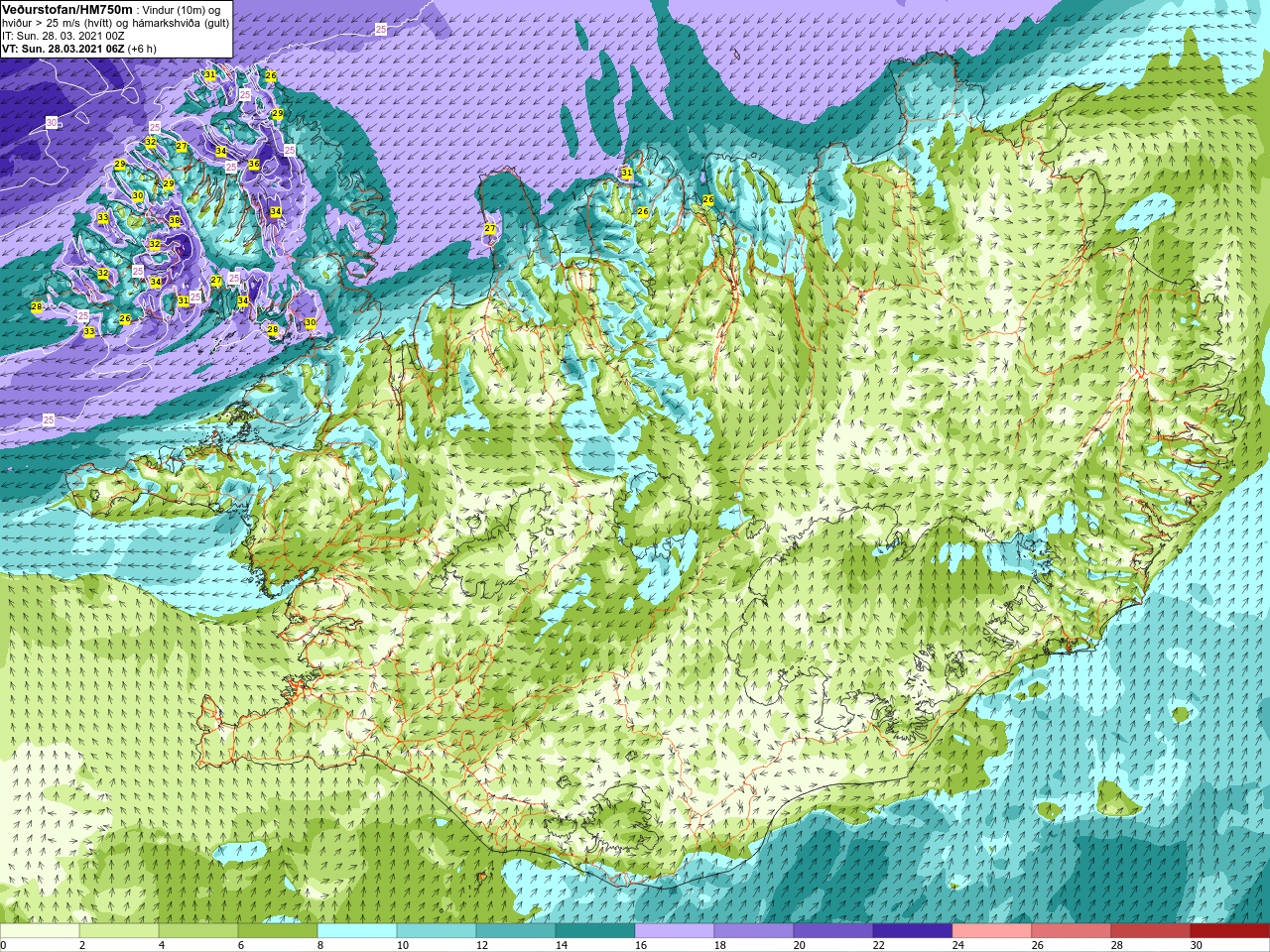Click the 20–22 m/s violet legend block

tap(833, 932)
